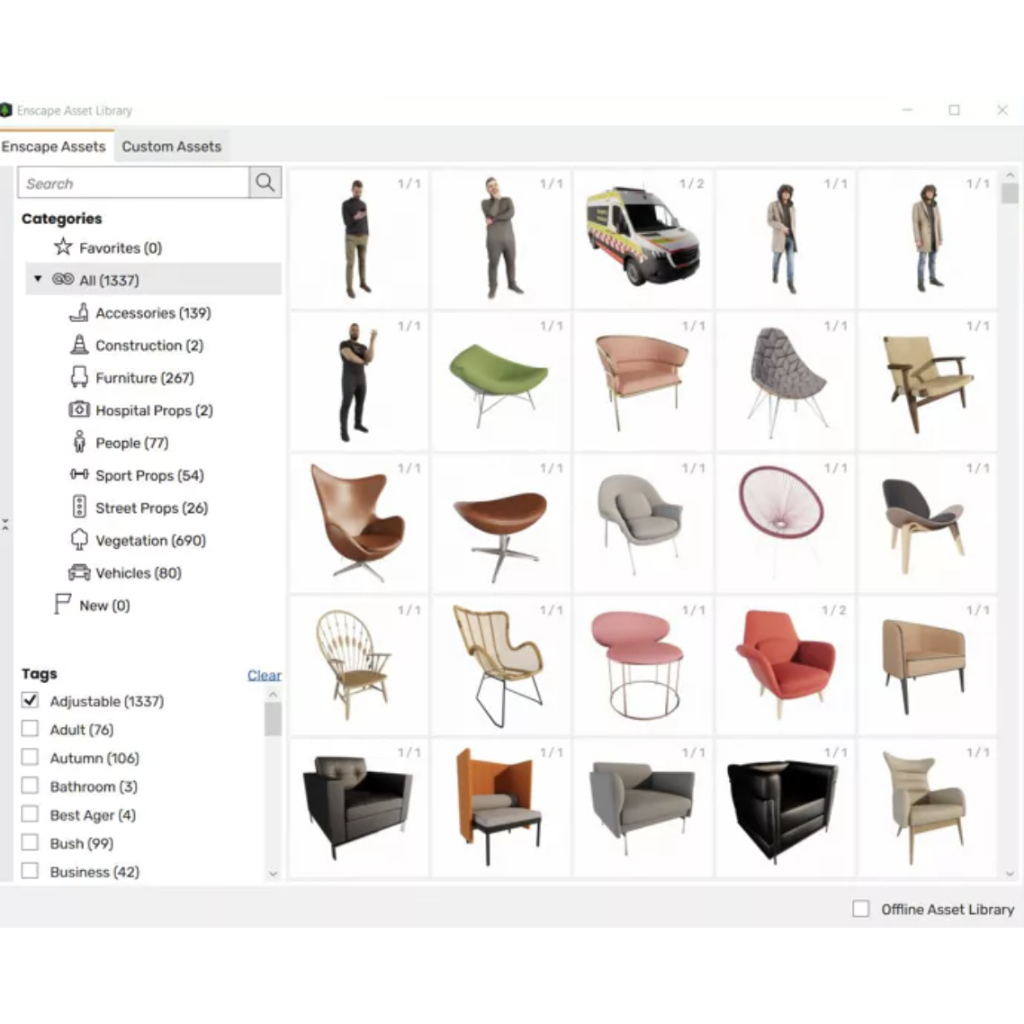Collapse the All (1337) category tree
Viewport: 1024px width, 1024px height.
pyautogui.click(x=38, y=279)
